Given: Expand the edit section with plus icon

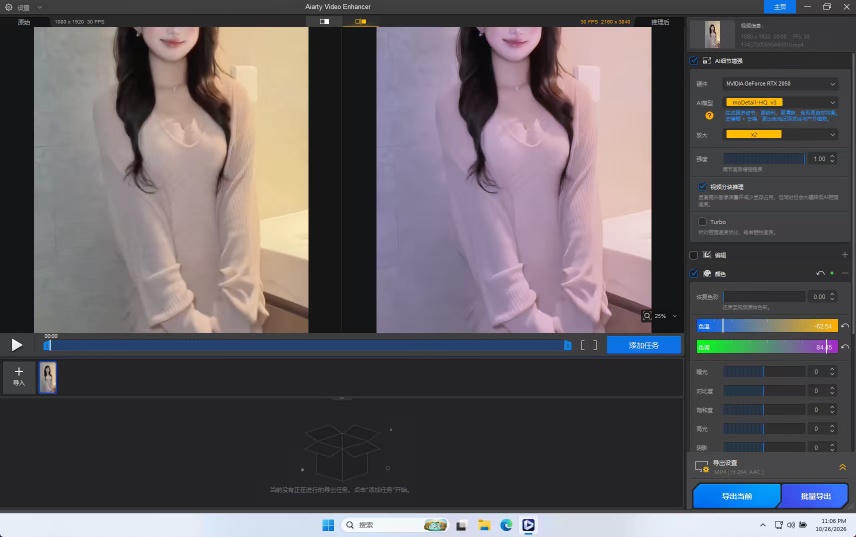Looking at the screenshot, I should coord(845,255).
